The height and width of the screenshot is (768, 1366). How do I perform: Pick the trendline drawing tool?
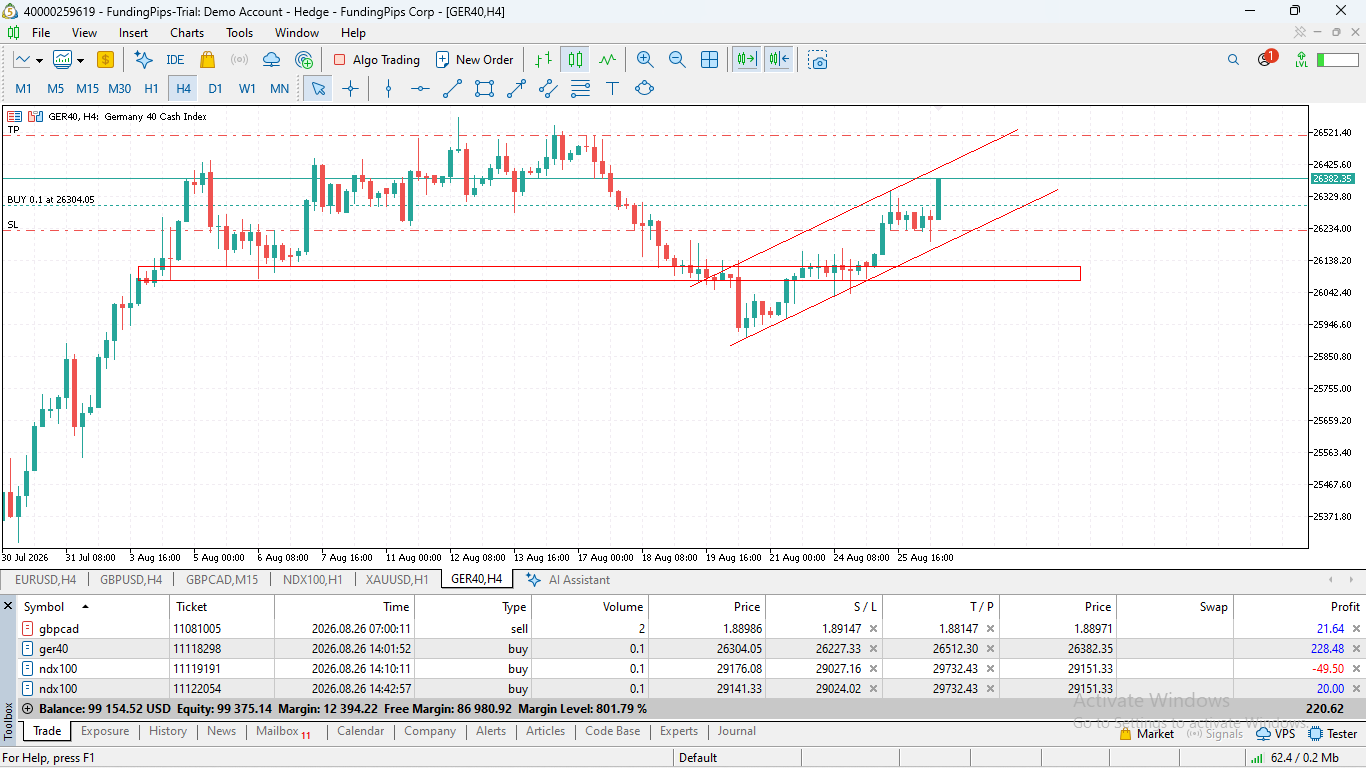(452, 88)
